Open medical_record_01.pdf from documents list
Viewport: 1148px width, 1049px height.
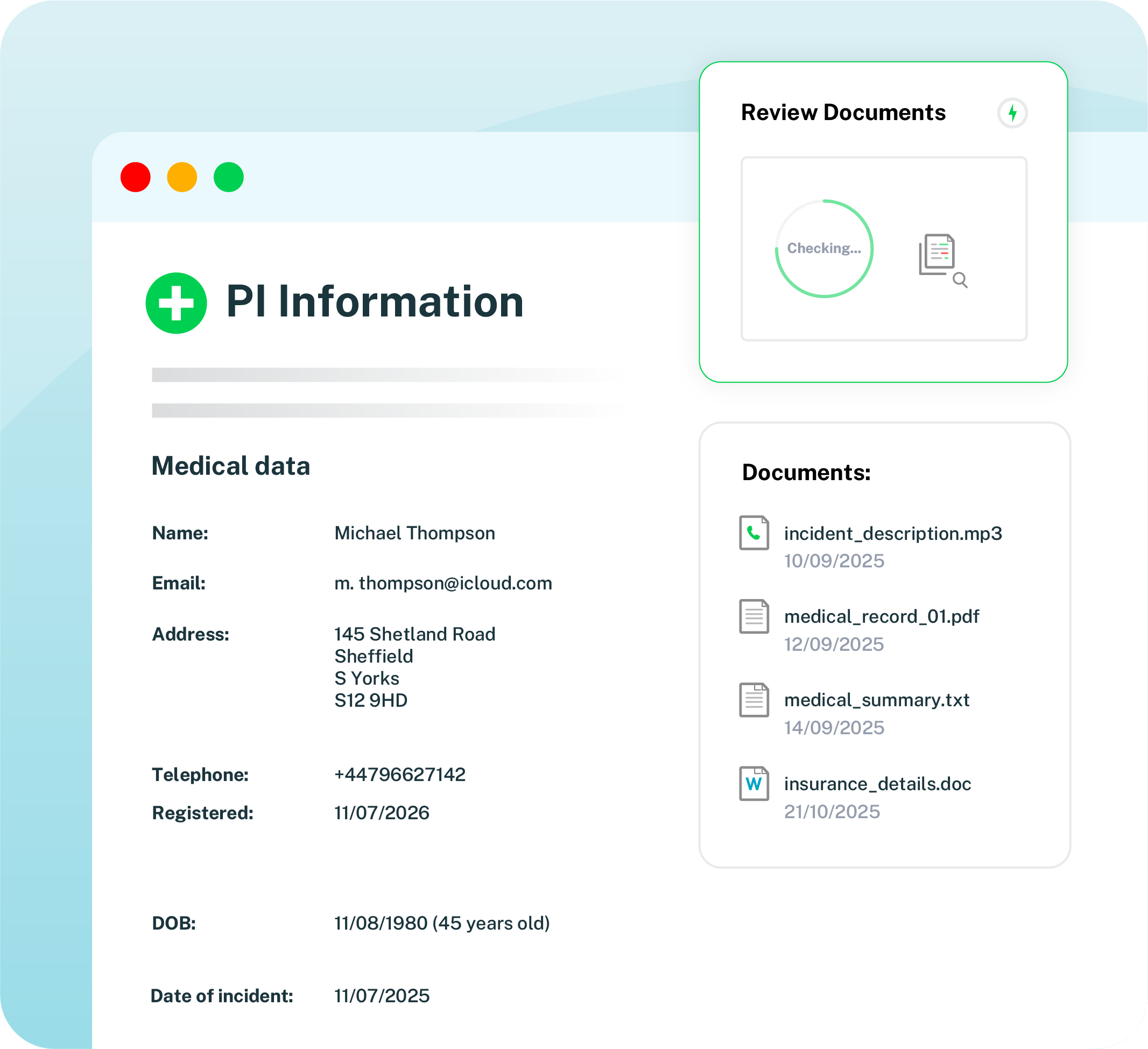click(x=881, y=617)
